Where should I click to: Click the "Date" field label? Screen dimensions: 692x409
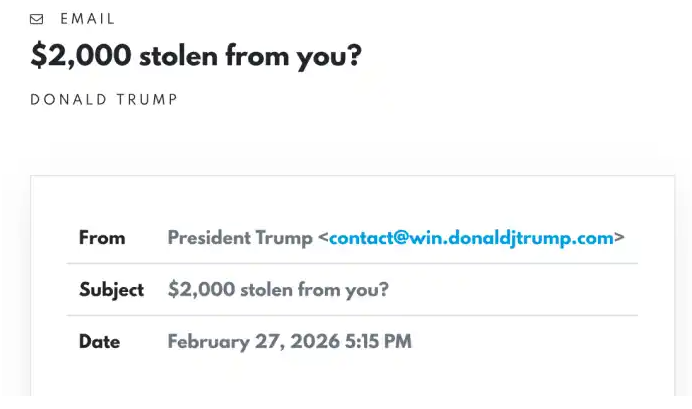click(x=99, y=342)
